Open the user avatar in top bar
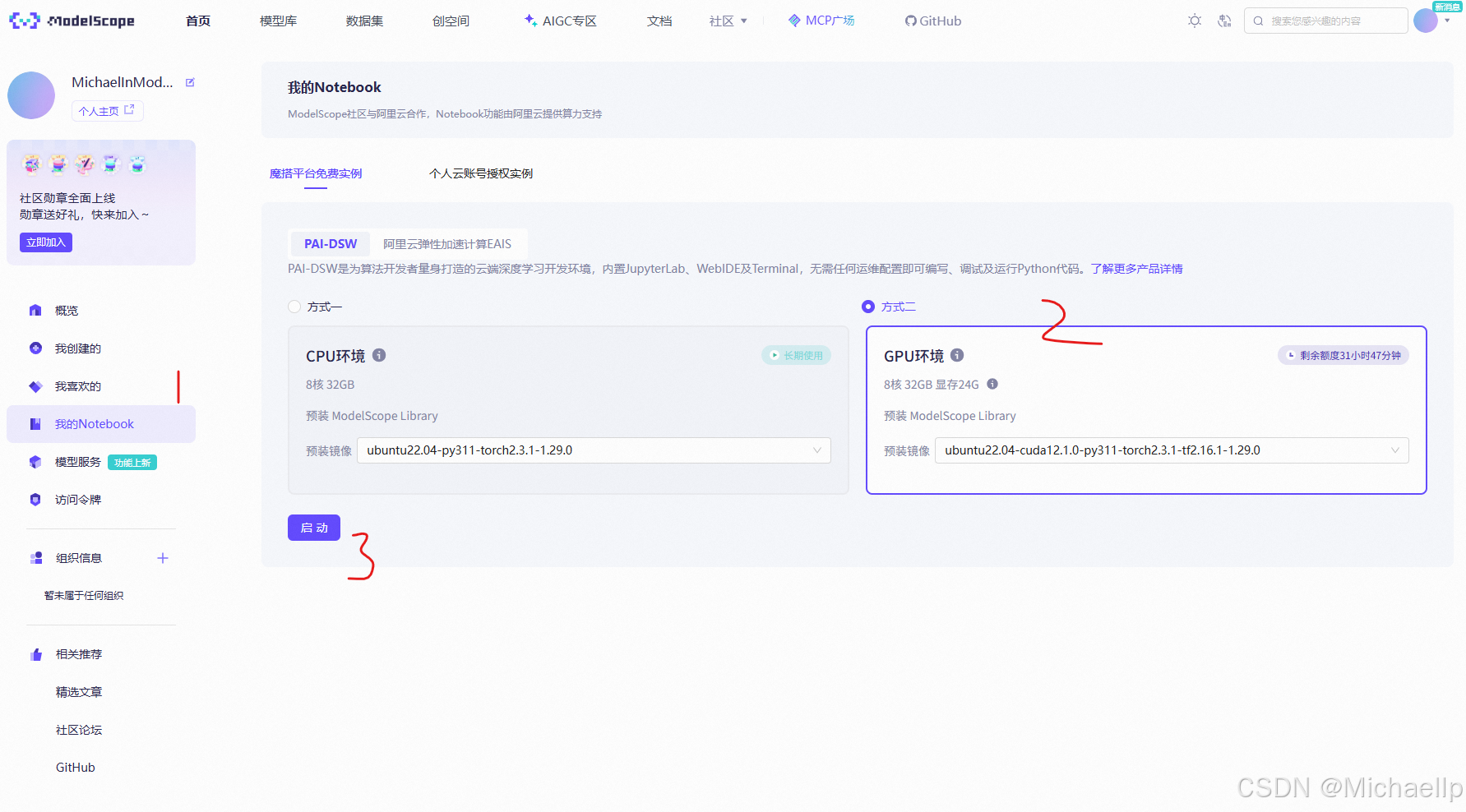This screenshot has height=812, width=1466. (1425, 21)
